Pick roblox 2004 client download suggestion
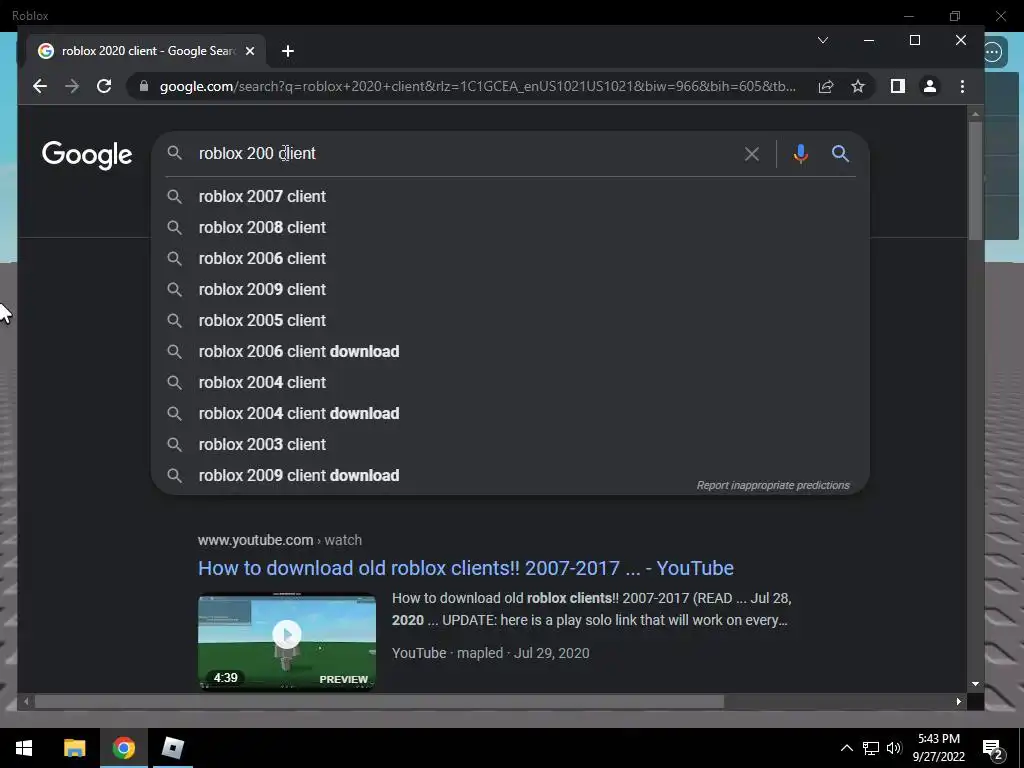 [x=509, y=413]
